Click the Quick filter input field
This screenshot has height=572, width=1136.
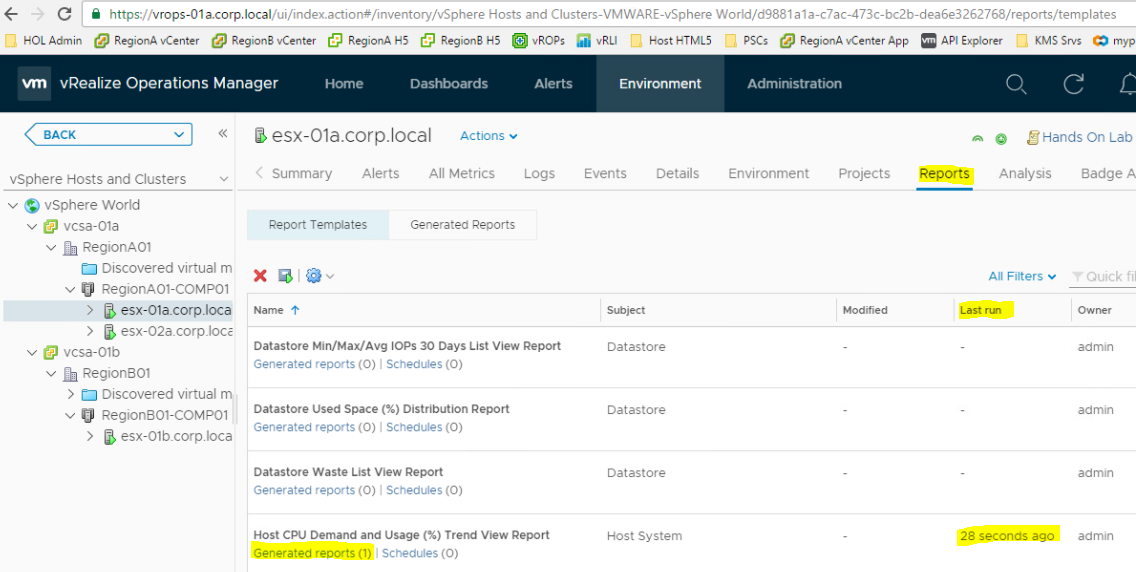click(1103, 276)
